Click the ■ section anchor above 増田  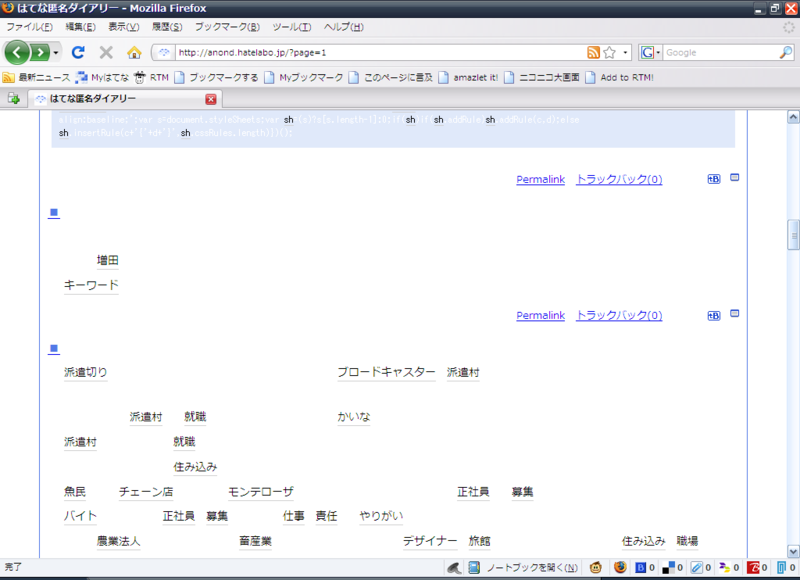coord(54,213)
